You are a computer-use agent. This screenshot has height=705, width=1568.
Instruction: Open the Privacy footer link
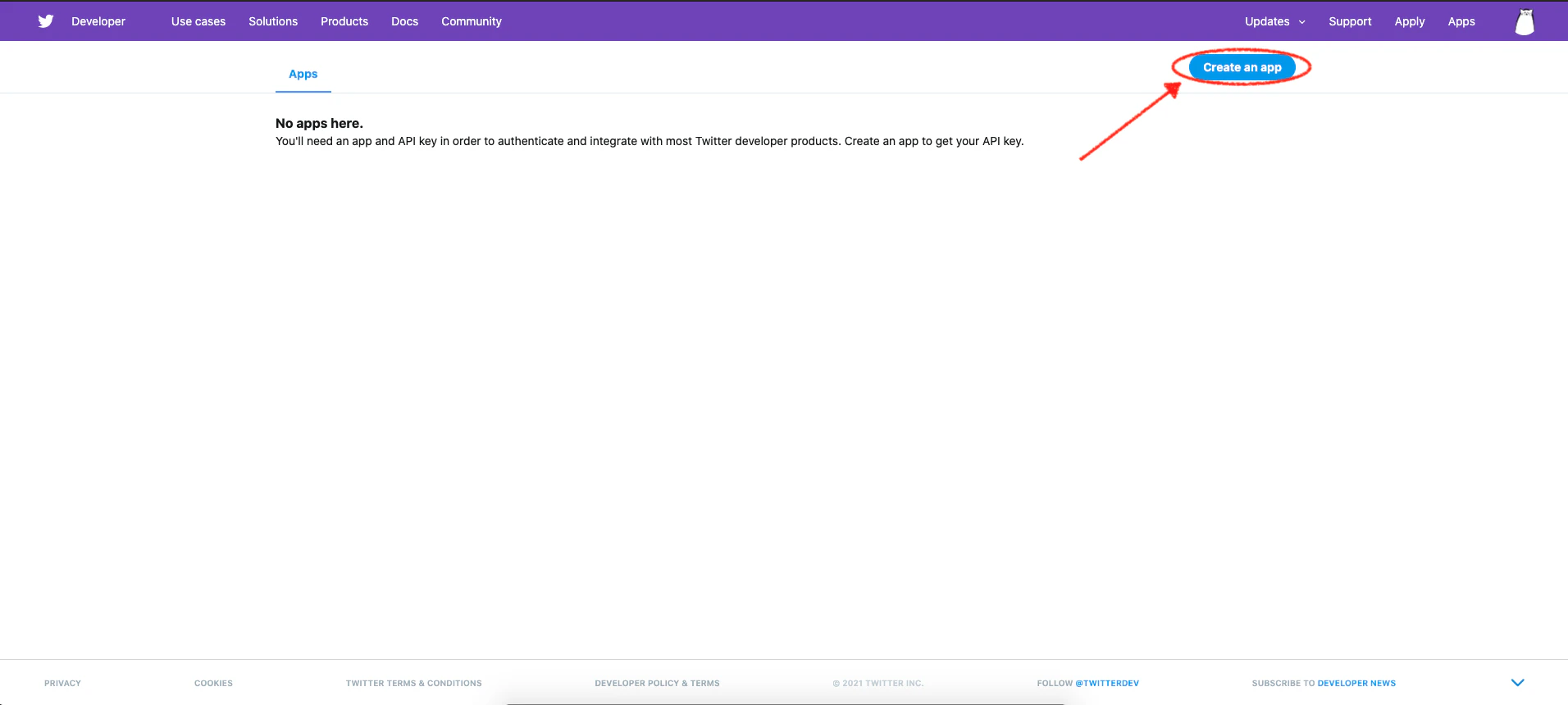[62, 683]
